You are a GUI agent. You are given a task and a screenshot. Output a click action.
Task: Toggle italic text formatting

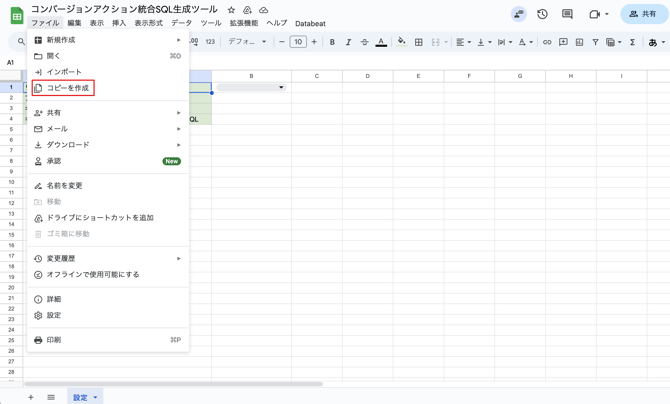click(x=348, y=42)
